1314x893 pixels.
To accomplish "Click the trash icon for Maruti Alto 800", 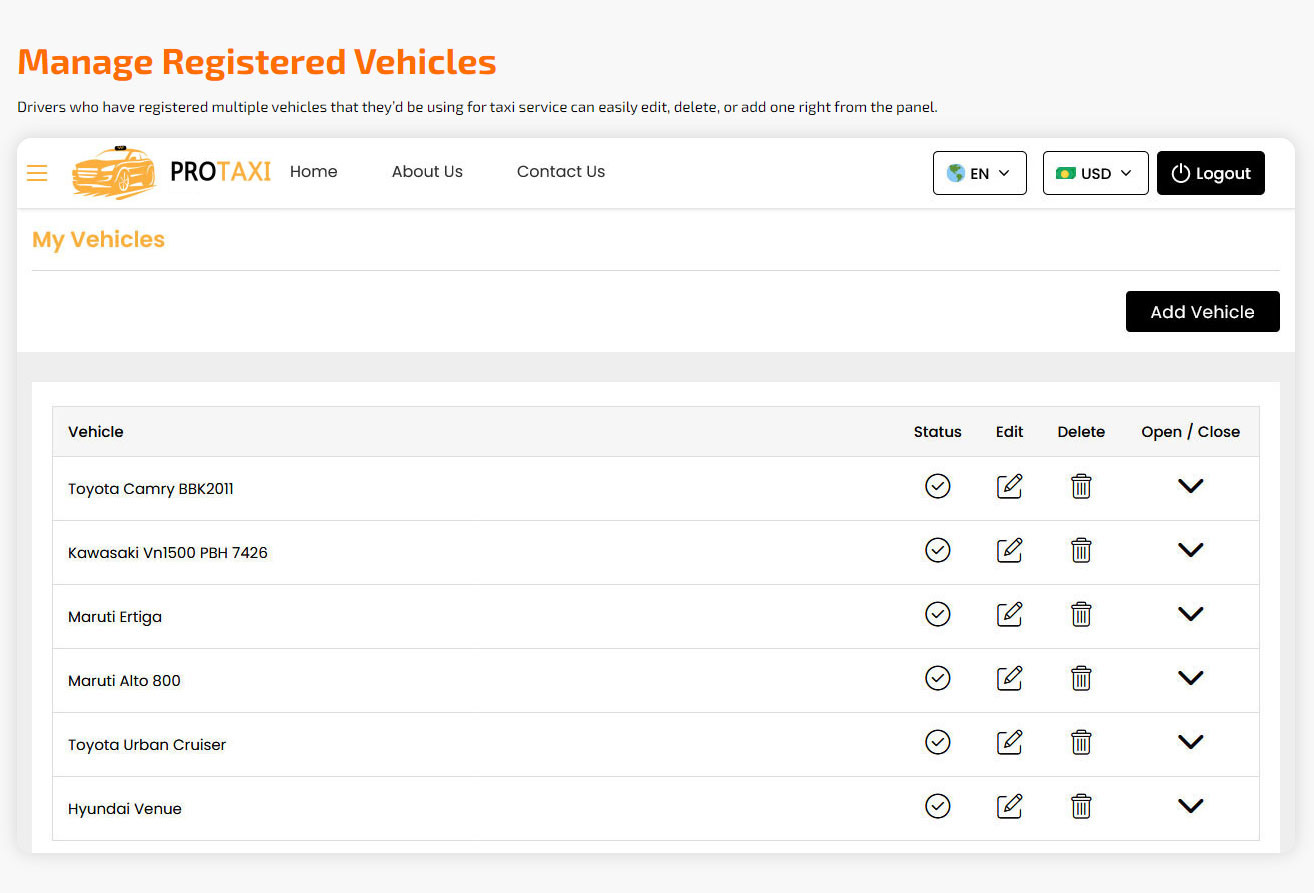I will (x=1081, y=678).
